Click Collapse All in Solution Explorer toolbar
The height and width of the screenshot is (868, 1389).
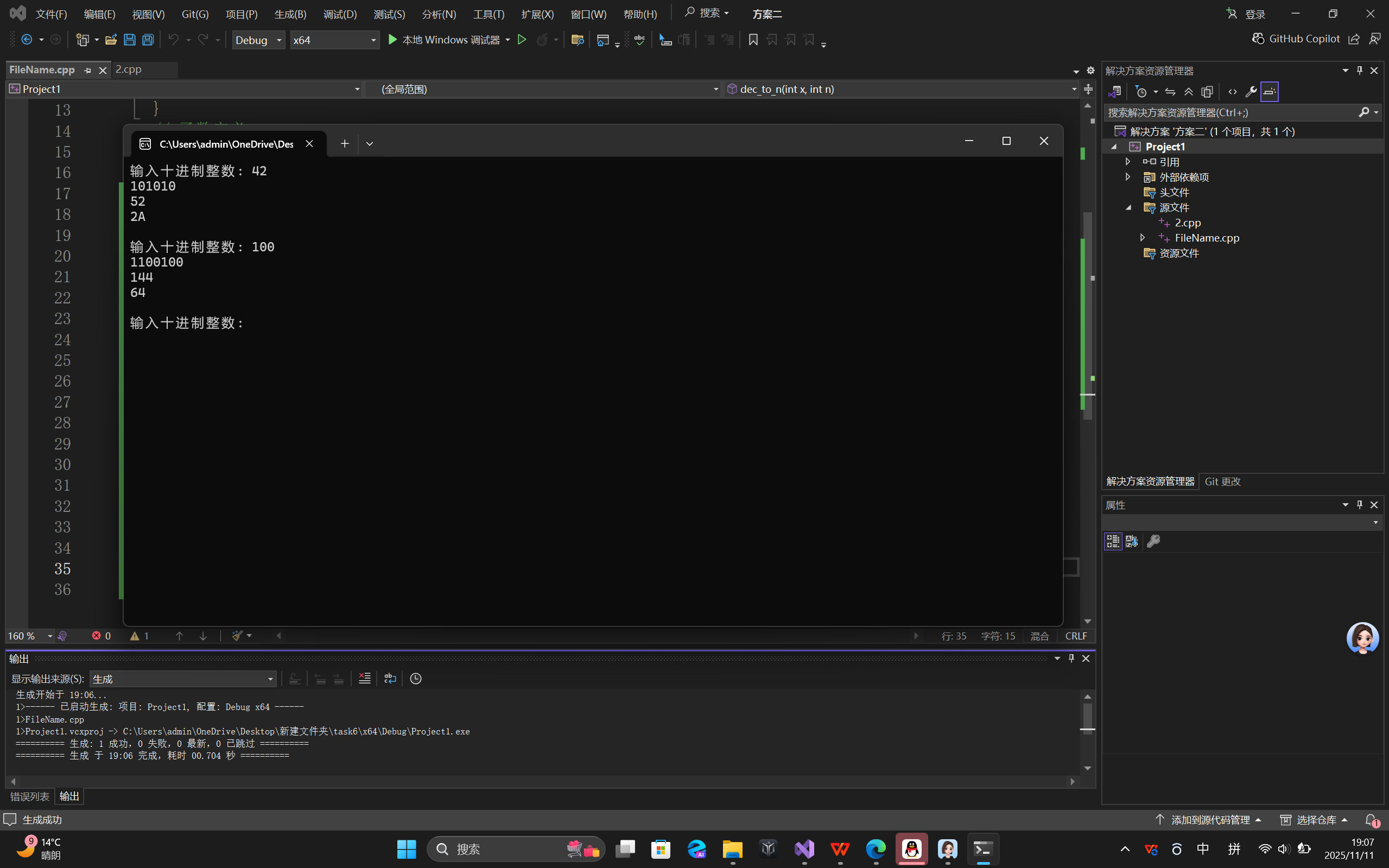tap(1189, 92)
